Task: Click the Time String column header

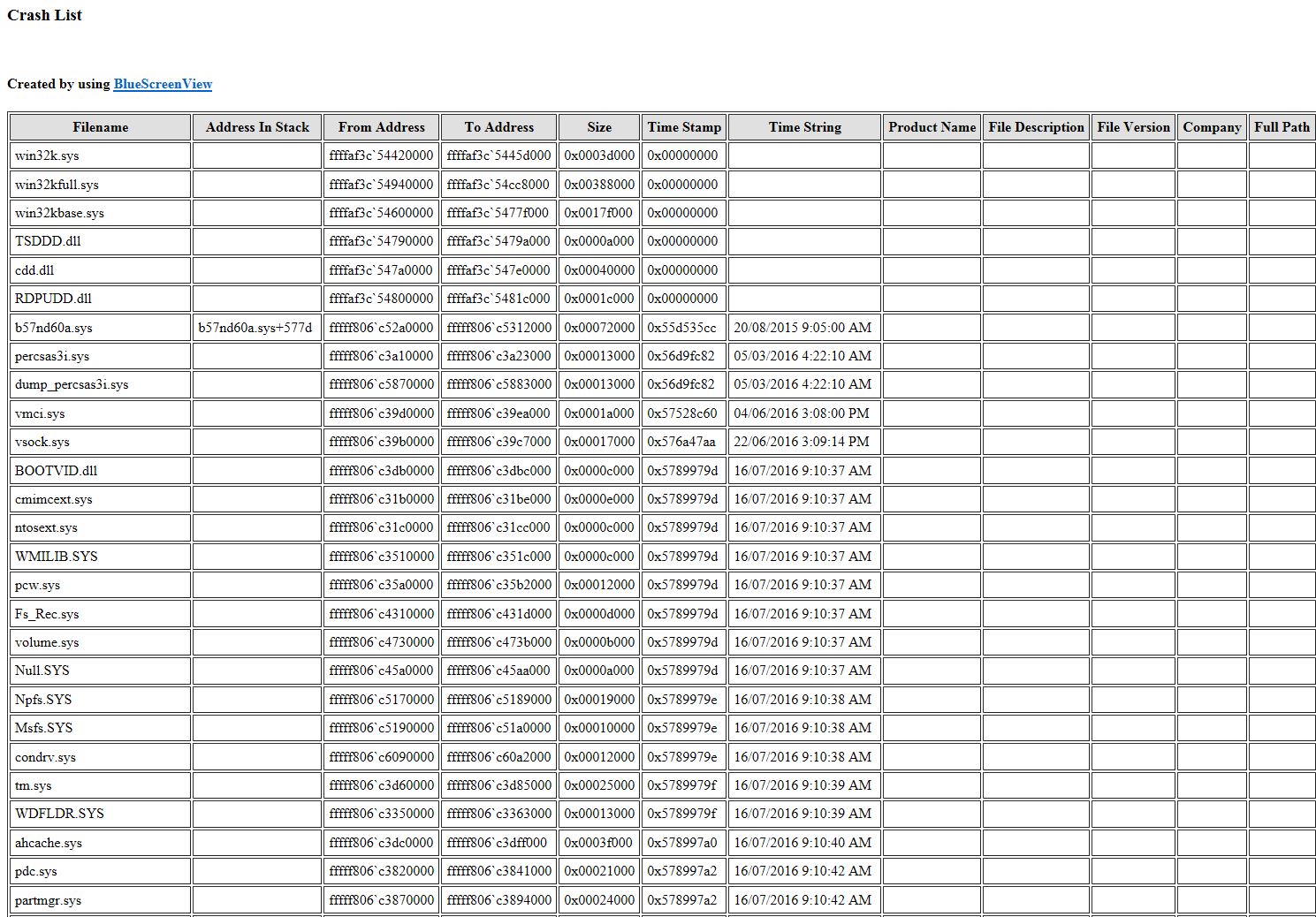Action: [x=804, y=127]
